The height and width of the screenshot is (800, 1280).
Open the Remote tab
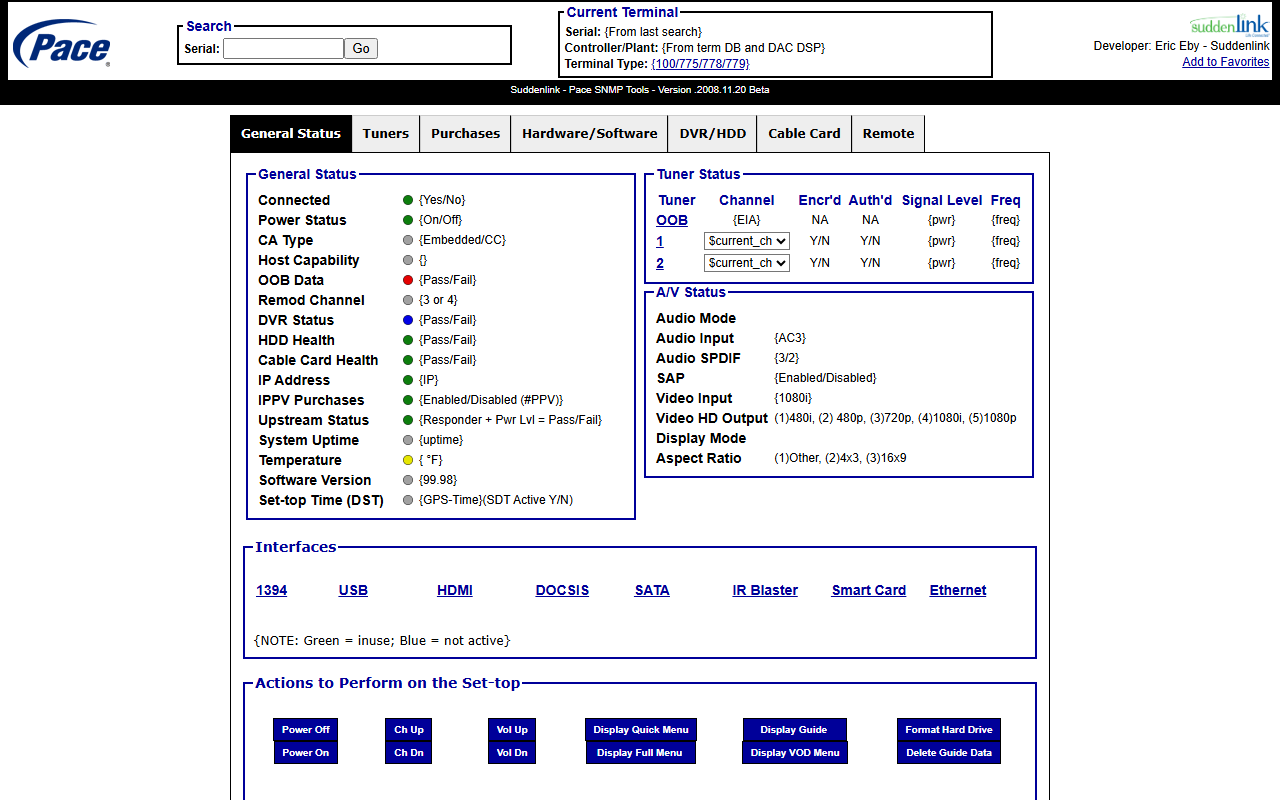888,134
